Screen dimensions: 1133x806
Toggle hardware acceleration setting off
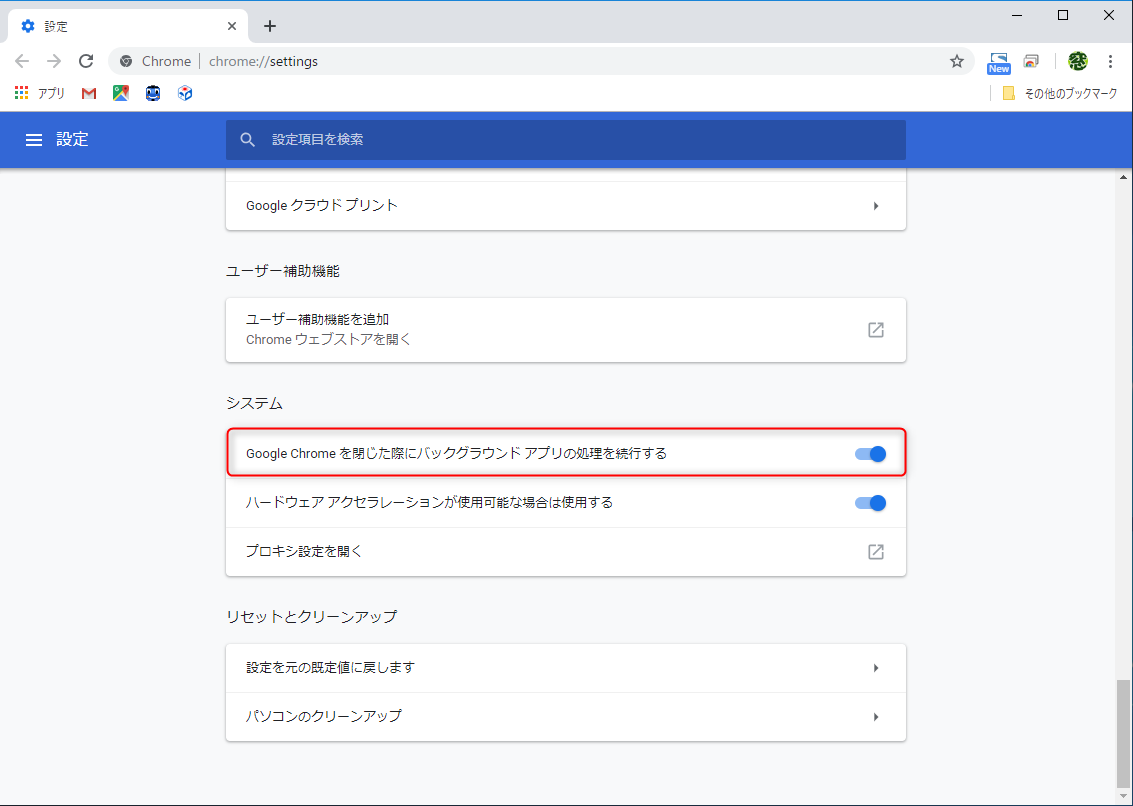(870, 502)
